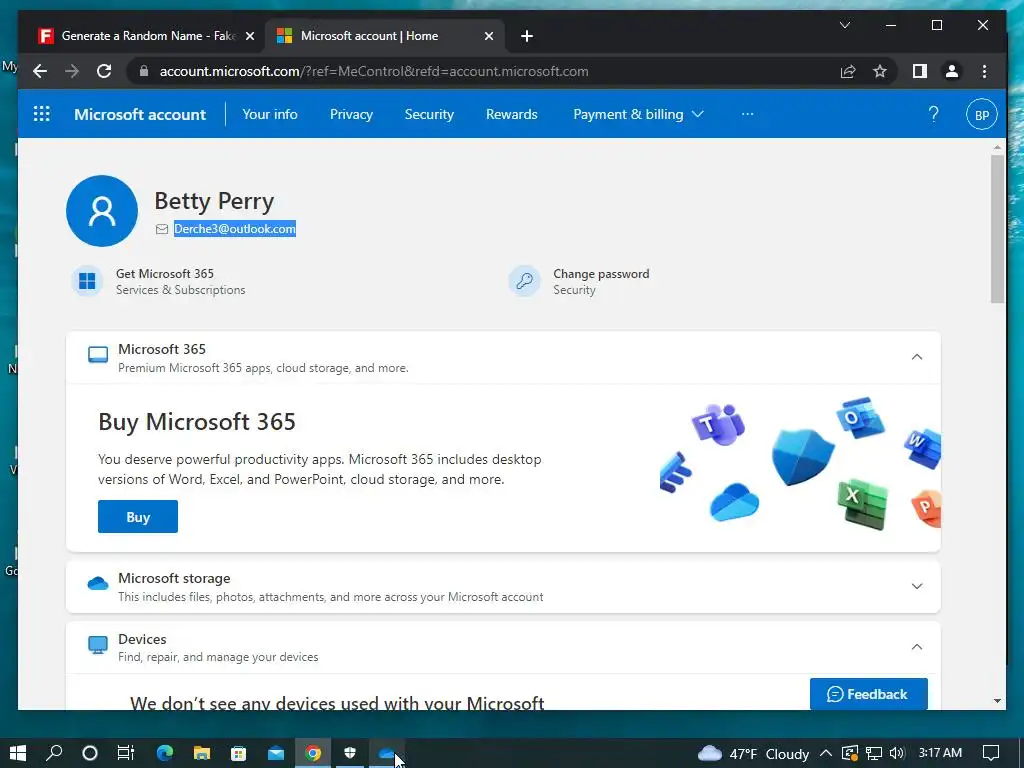Click the Change password key icon
Viewport: 1024px width, 768px height.
pyautogui.click(x=524, y=281)
